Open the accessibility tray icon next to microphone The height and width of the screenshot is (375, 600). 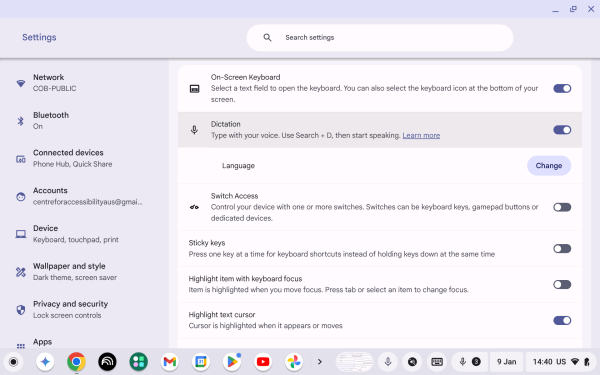pyautogui.click(x=412, y=362)
